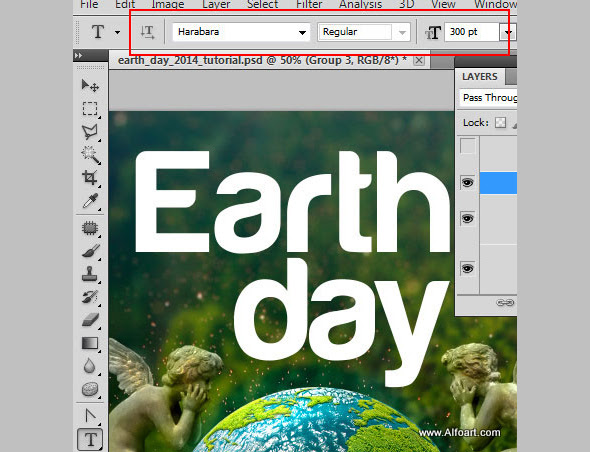Screen dimensions: 590x452
Task: Toggle visibility of the bottom visible layer
Action: point(467,269)
